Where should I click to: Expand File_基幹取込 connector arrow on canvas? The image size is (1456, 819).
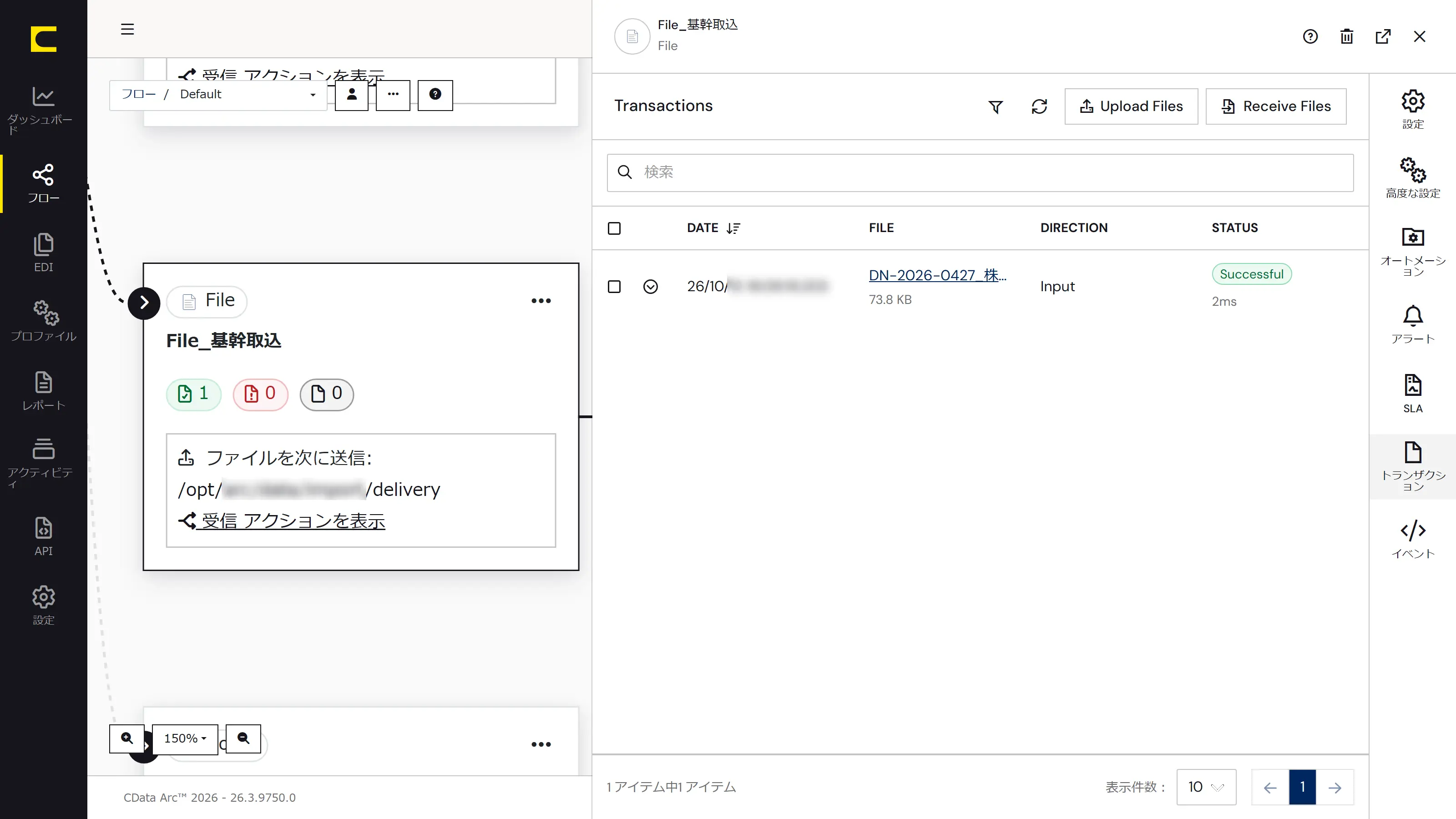(x=144, y=303)
